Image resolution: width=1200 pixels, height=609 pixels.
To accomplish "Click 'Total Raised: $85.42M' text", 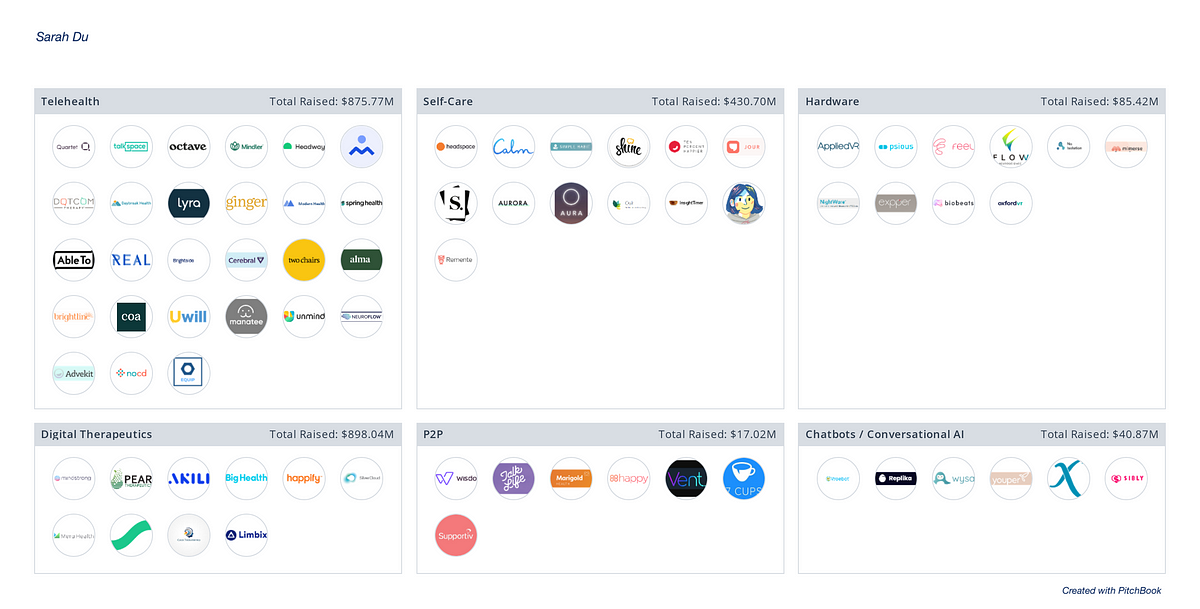I will coord(1099,101).
